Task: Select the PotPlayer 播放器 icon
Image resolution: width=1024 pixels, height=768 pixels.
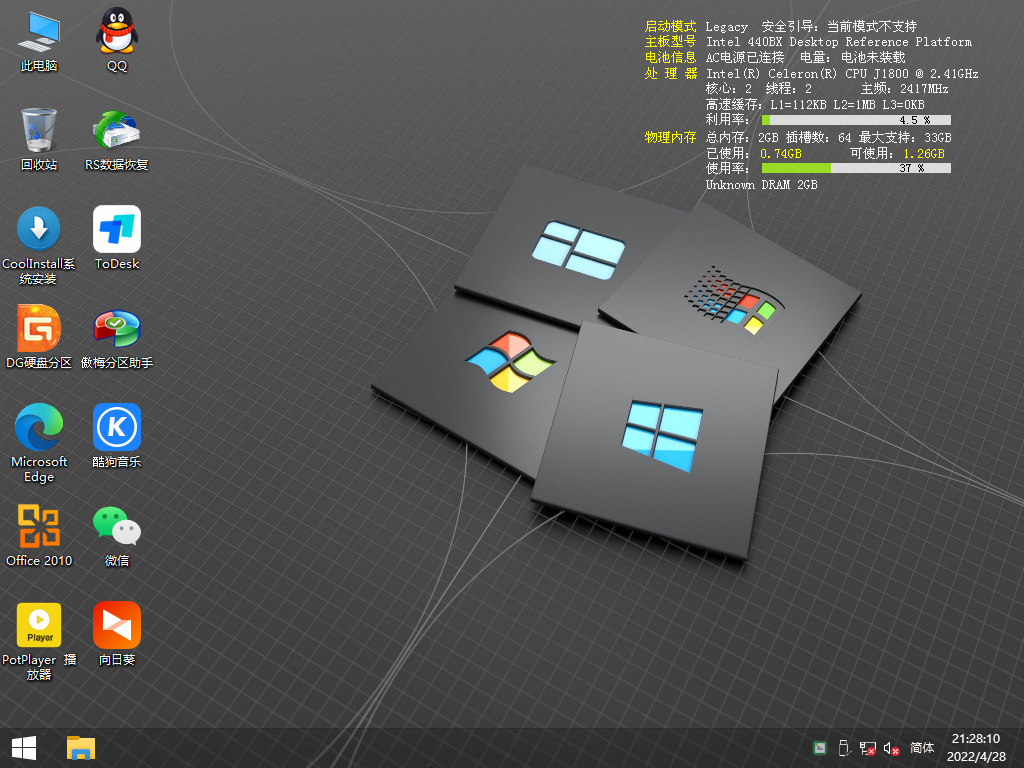Action: pos(39,641)
